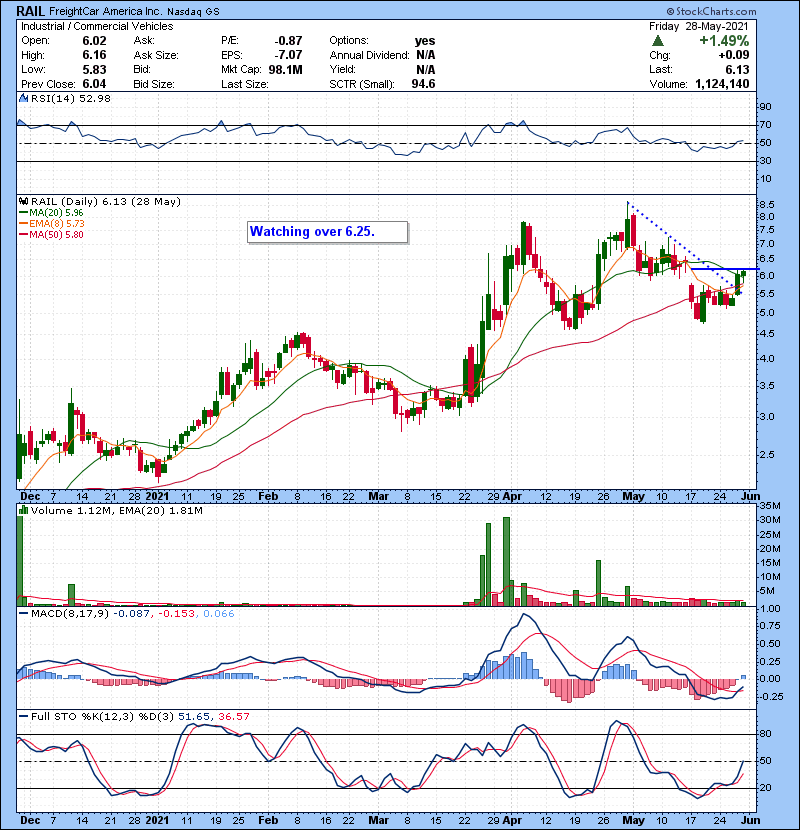Viewport: 800px width, 830px height.
Task: Click the stochastic %K value 51.65
Action: pyautogui.click(x=193, y=716)
